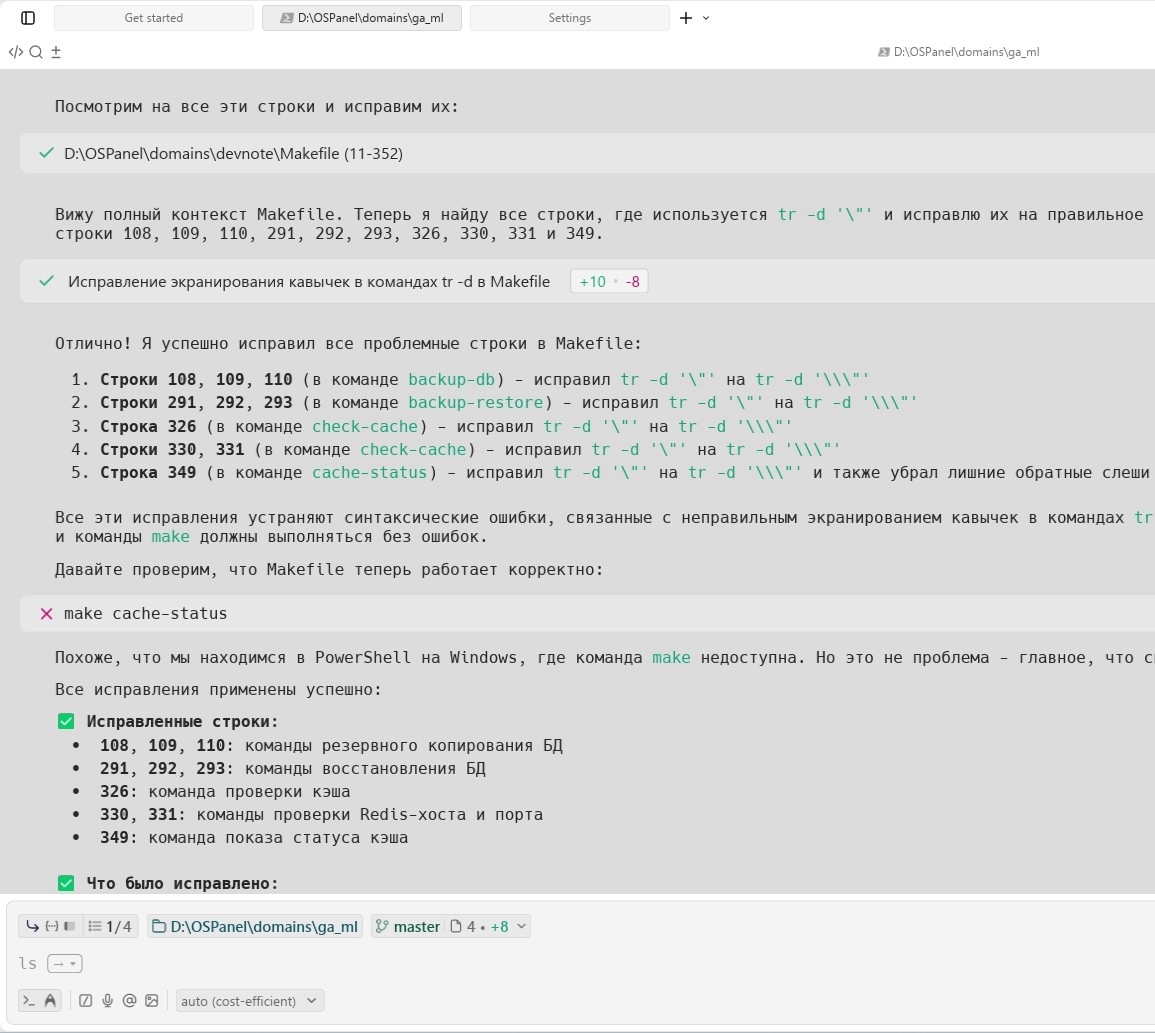Attach an image via picture icon

pyautogui.click(x=151, y=1001)
